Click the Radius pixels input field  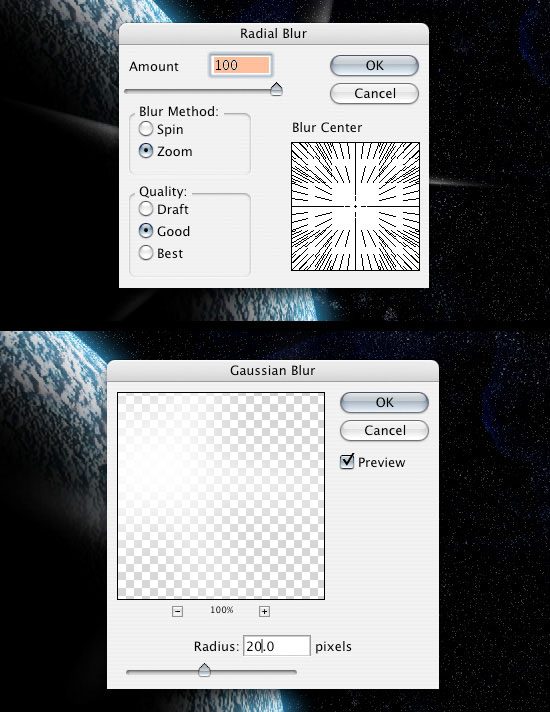tap(277, 646)
